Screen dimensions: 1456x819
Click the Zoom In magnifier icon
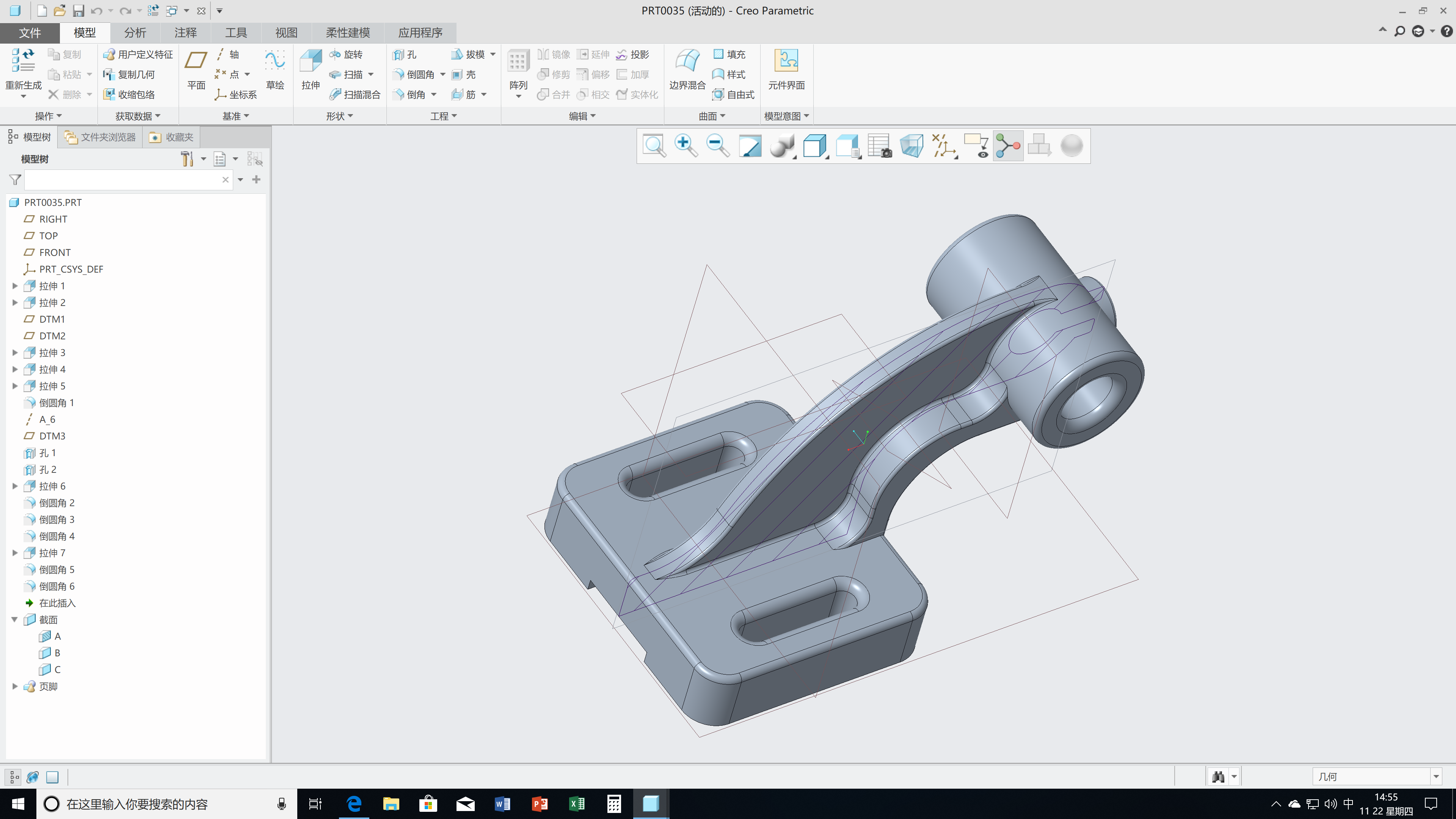(x=686, y=146)
